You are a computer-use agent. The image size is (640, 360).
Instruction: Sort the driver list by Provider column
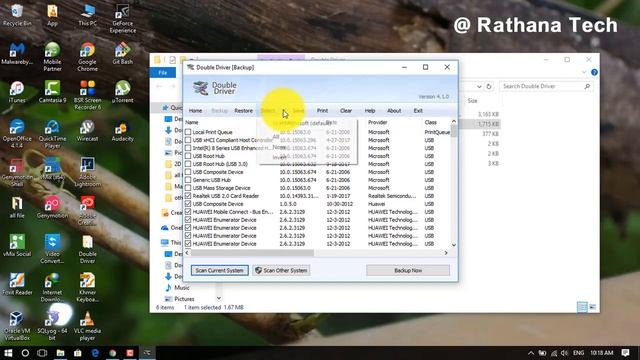(378, 122)
